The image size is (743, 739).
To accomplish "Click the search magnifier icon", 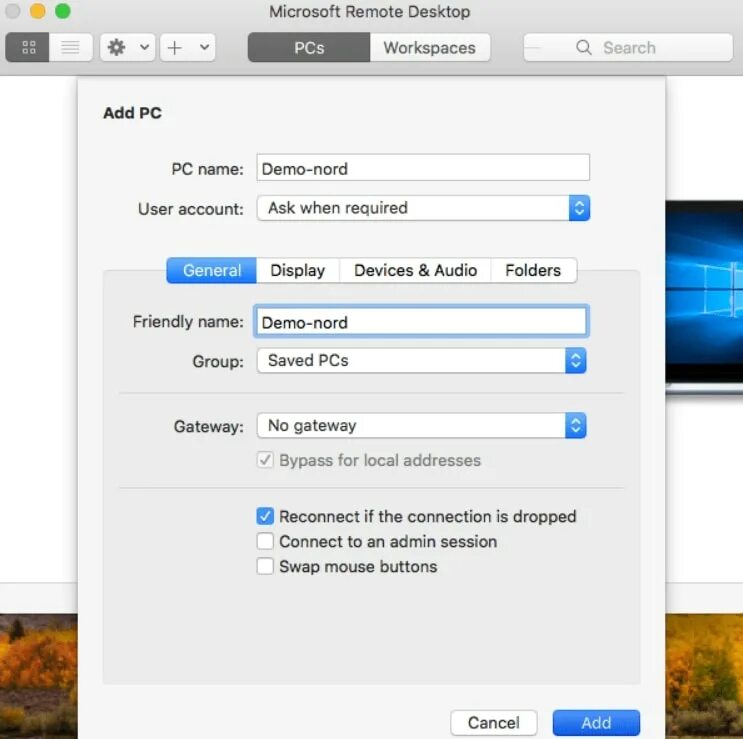I will tap(584, 47).
